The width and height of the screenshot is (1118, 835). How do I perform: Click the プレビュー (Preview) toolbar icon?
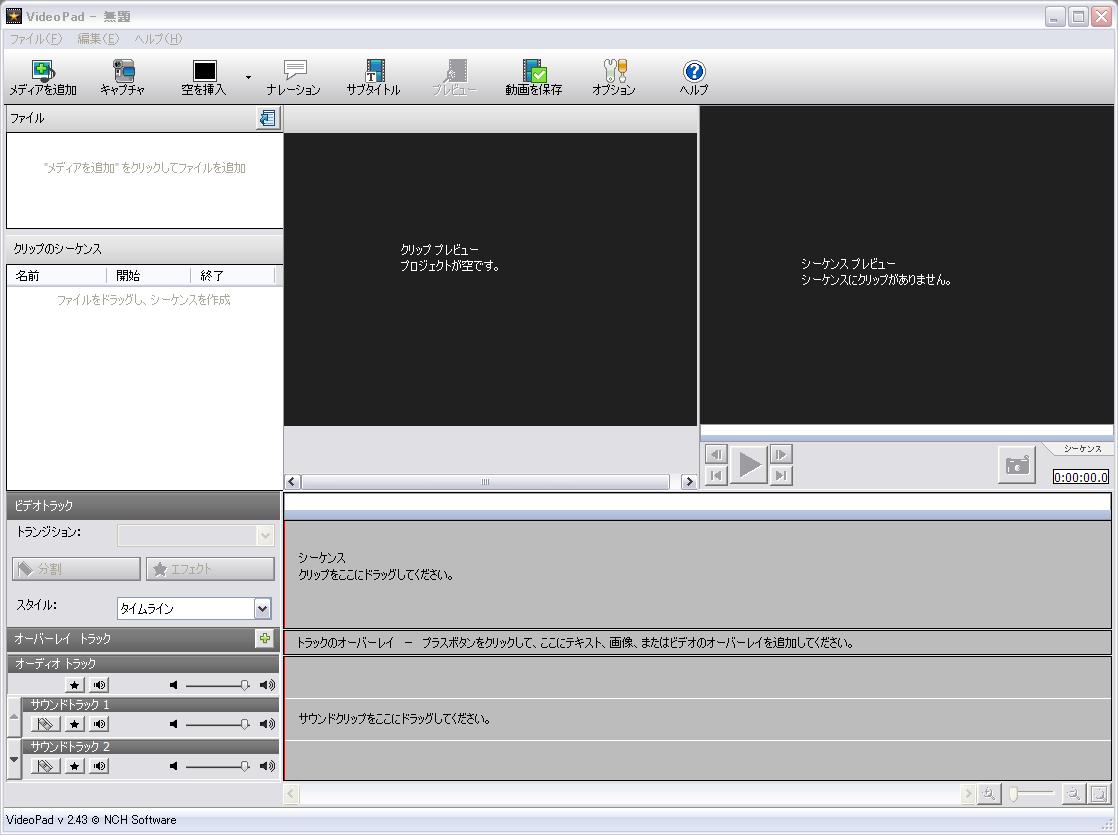455,77
